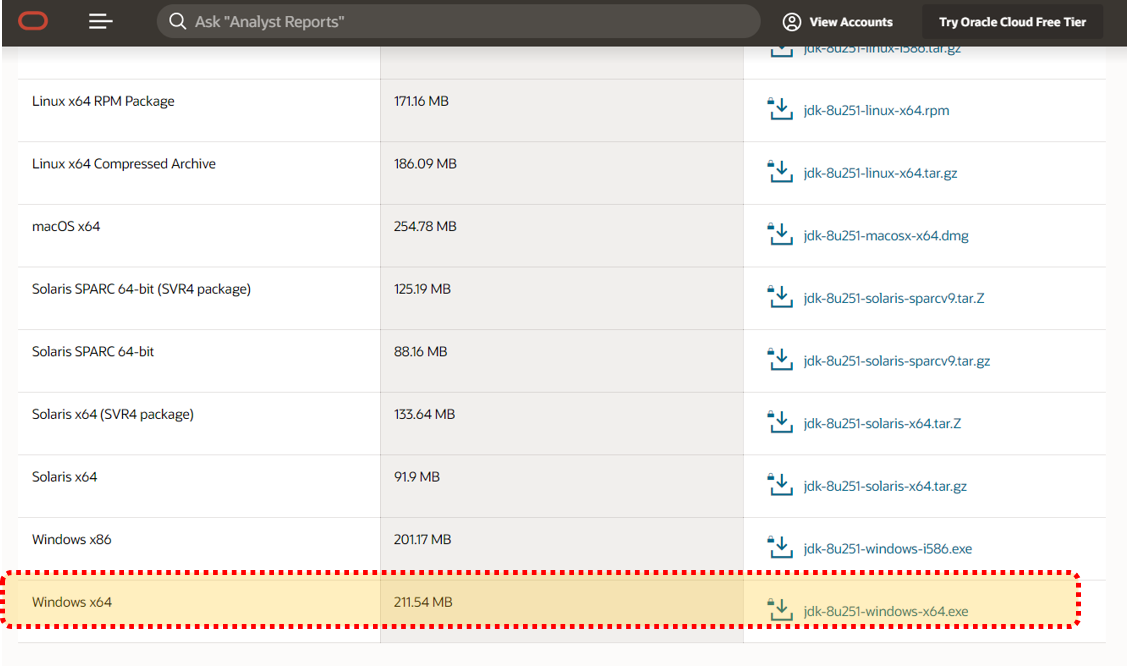Screen dimensions: 1127x666
Task: Open the hamburger navigation menu
Action: [101, 22]
